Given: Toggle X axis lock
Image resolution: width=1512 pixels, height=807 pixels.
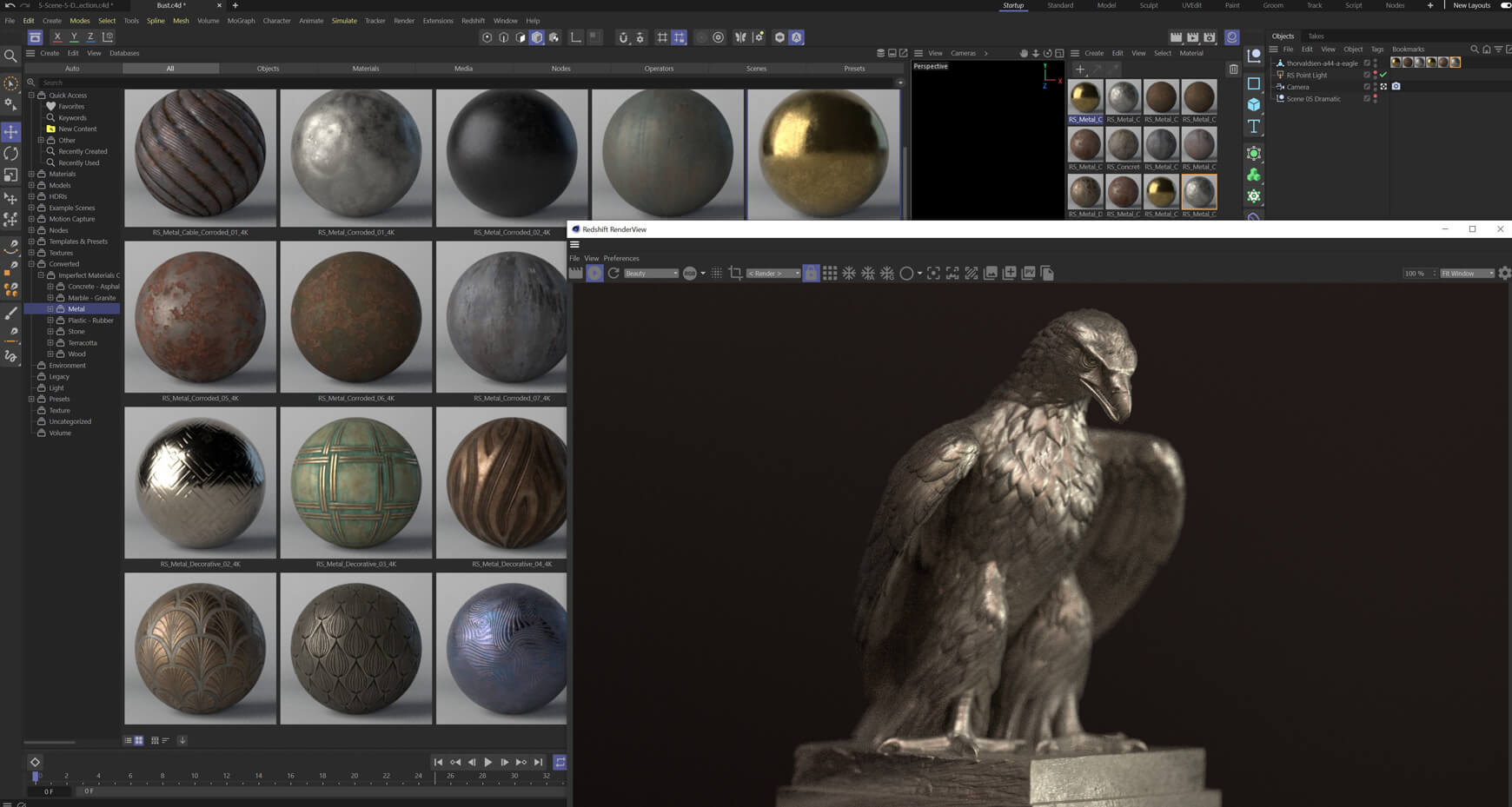Looking at the screenshot, I should (57, 37).
